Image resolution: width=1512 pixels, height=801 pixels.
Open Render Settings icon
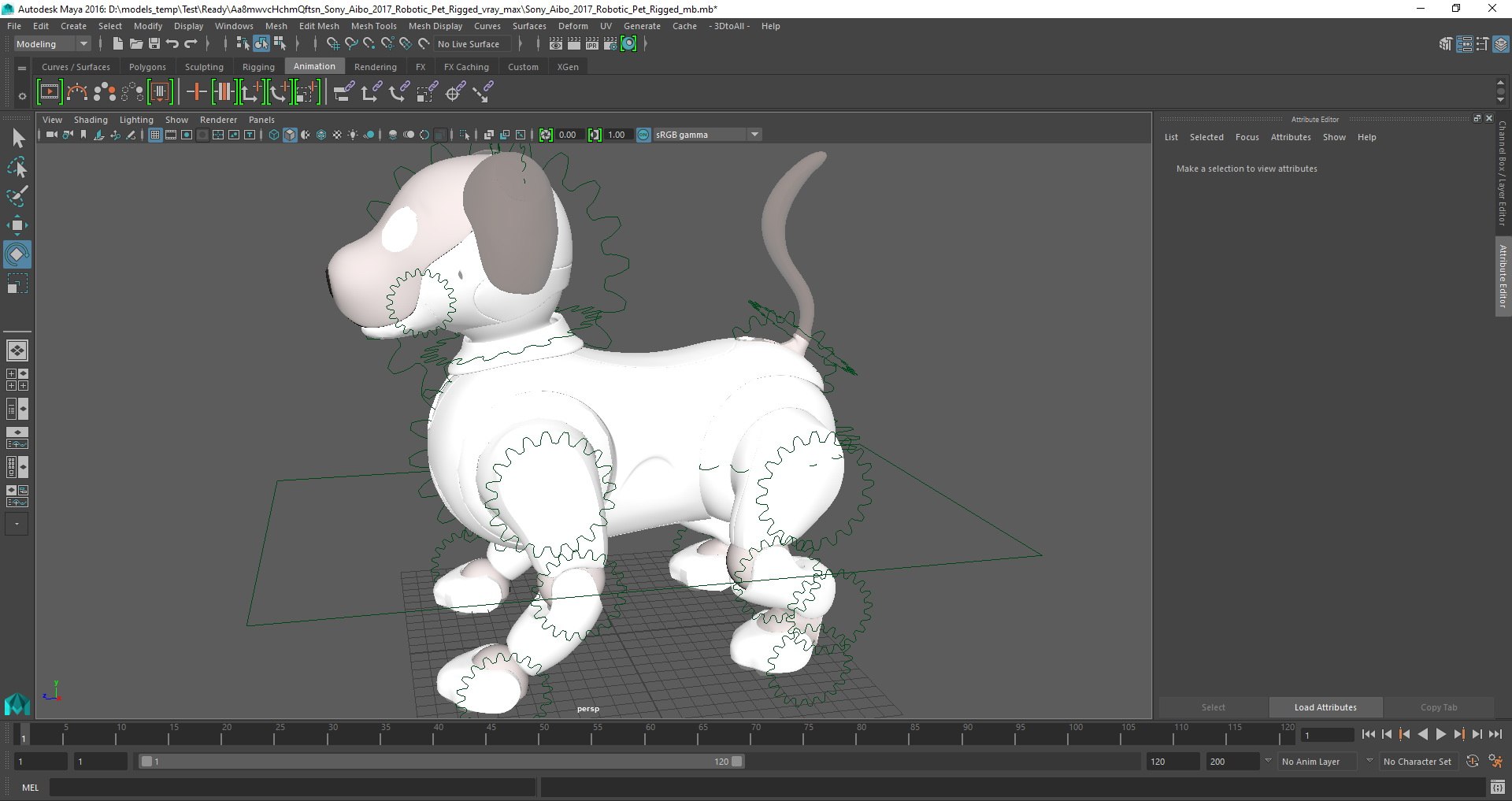coord(610,44)
